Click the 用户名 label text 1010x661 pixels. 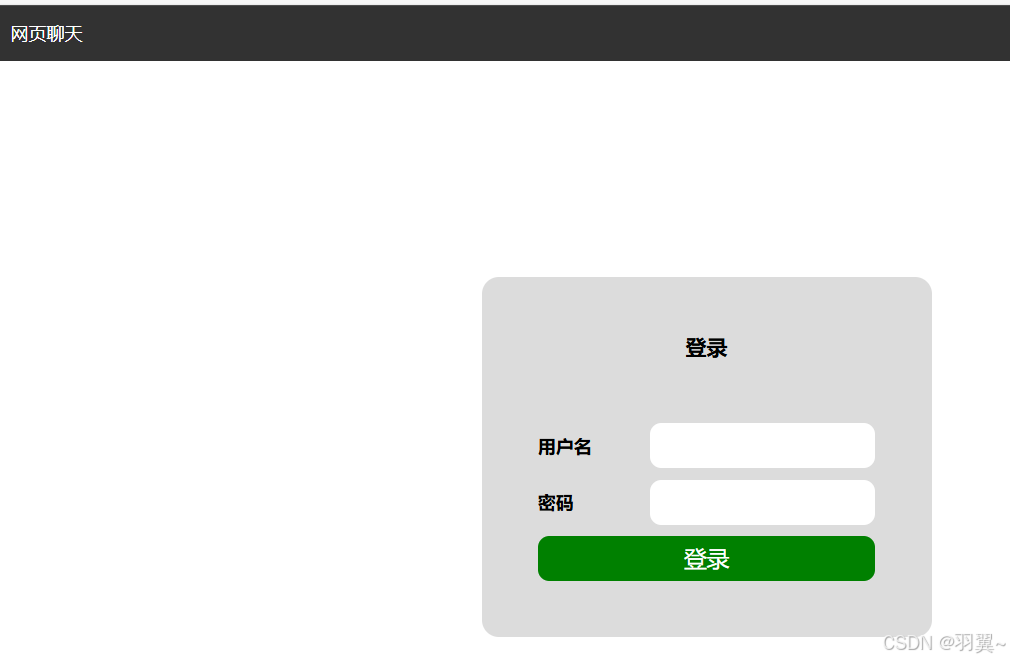tap(564, 446)
